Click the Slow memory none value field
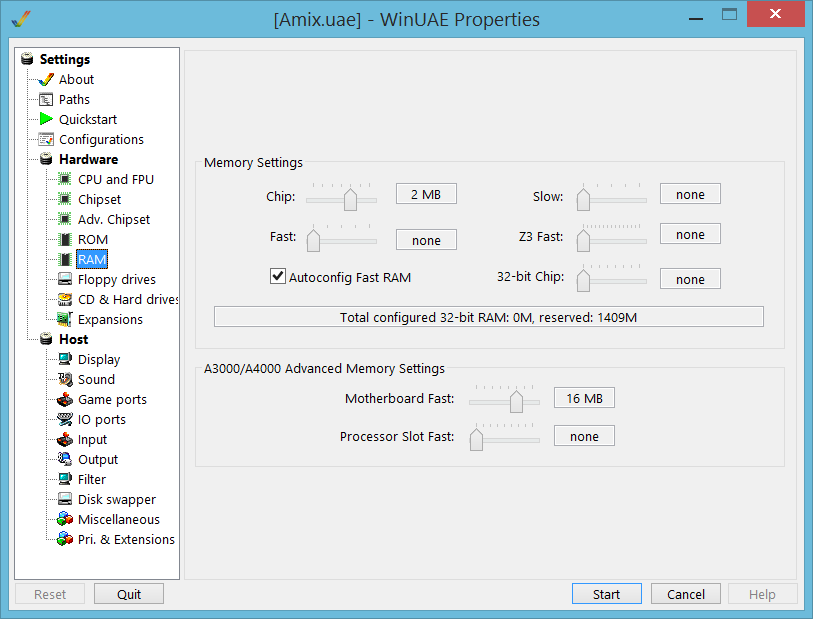The image size is (813, 619). coord(690,194)
